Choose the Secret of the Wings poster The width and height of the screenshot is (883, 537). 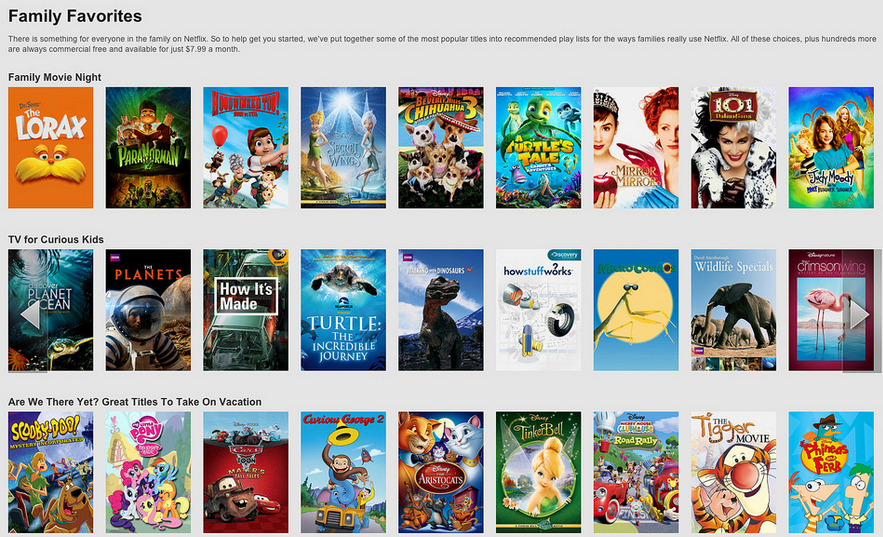point(344,147)
